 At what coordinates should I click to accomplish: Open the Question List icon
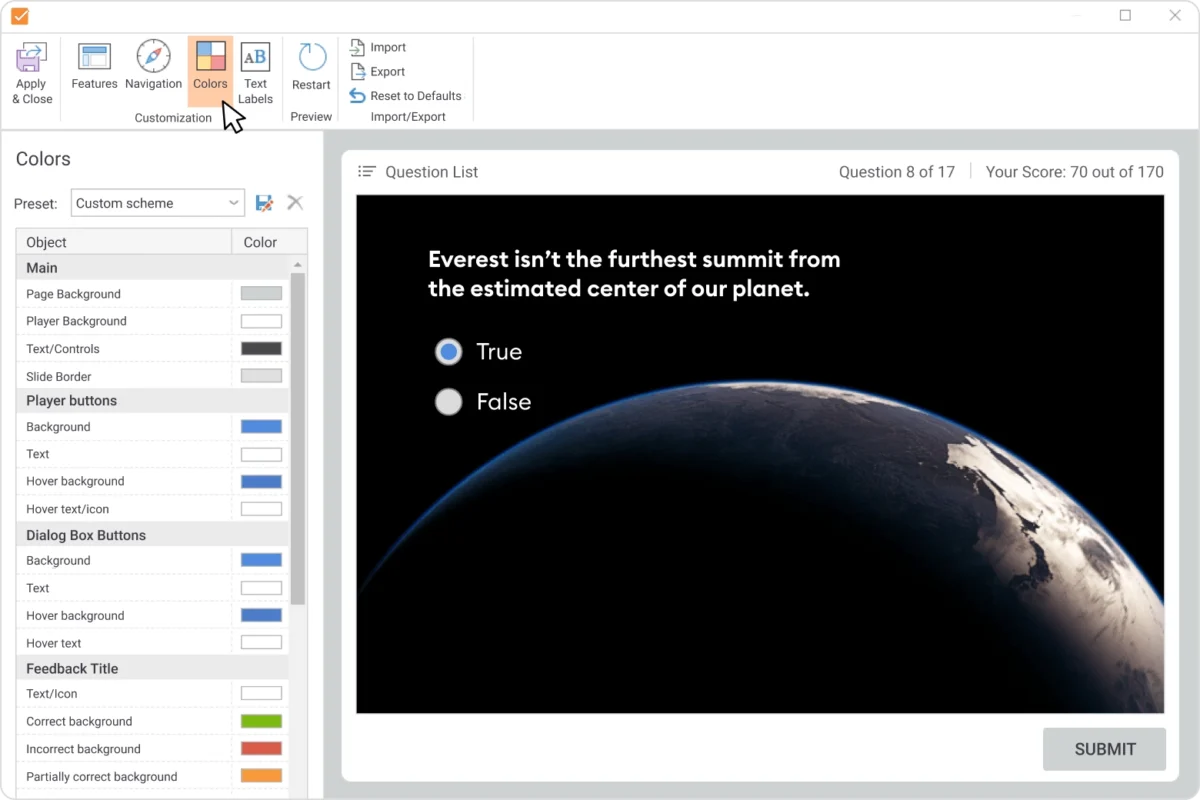click(x=367, y=172)
